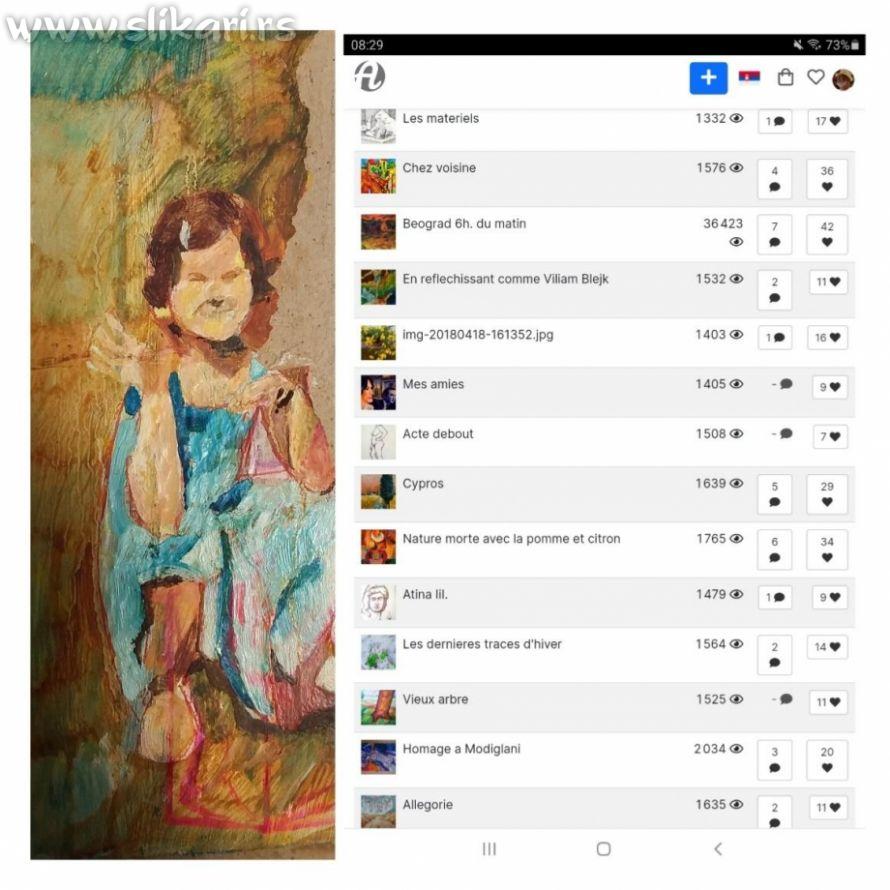Open the 'Homage a Modiglani' title link
The width and height of the screenshot is (890, 890).
461,749
